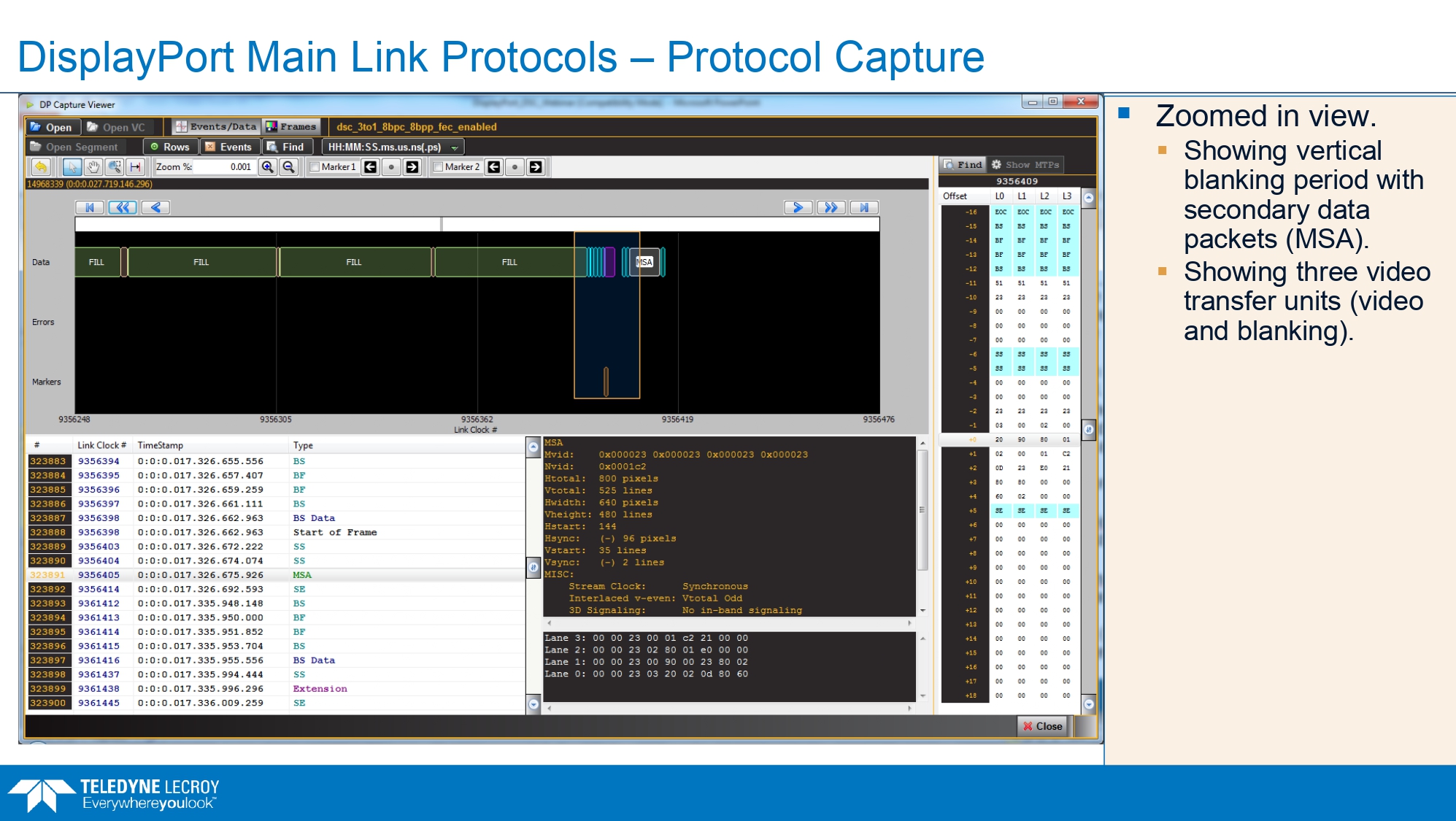
Task: Select offset +0 row in the lane table
Action: pyautogui.click(x=1009, y=440)
